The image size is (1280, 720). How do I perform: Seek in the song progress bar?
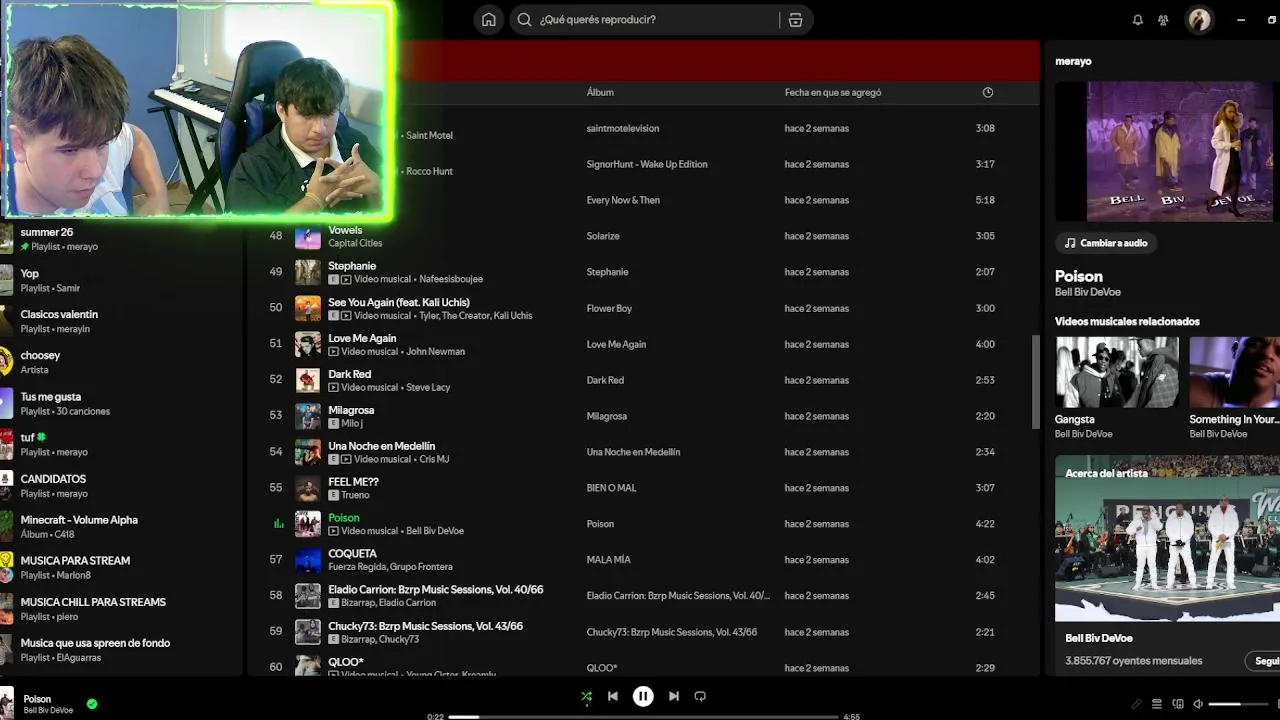[x=643, y=716]
